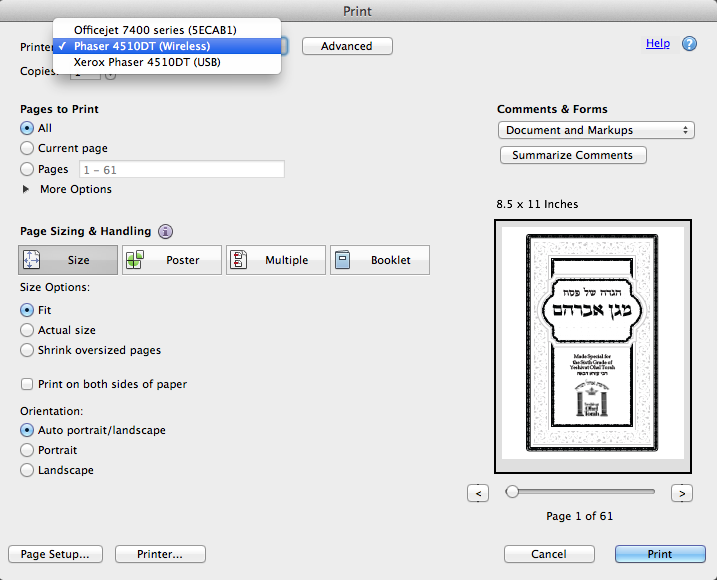Screen dimensions: 717x580
Task: Click the Printer... button
Action: 160,554
